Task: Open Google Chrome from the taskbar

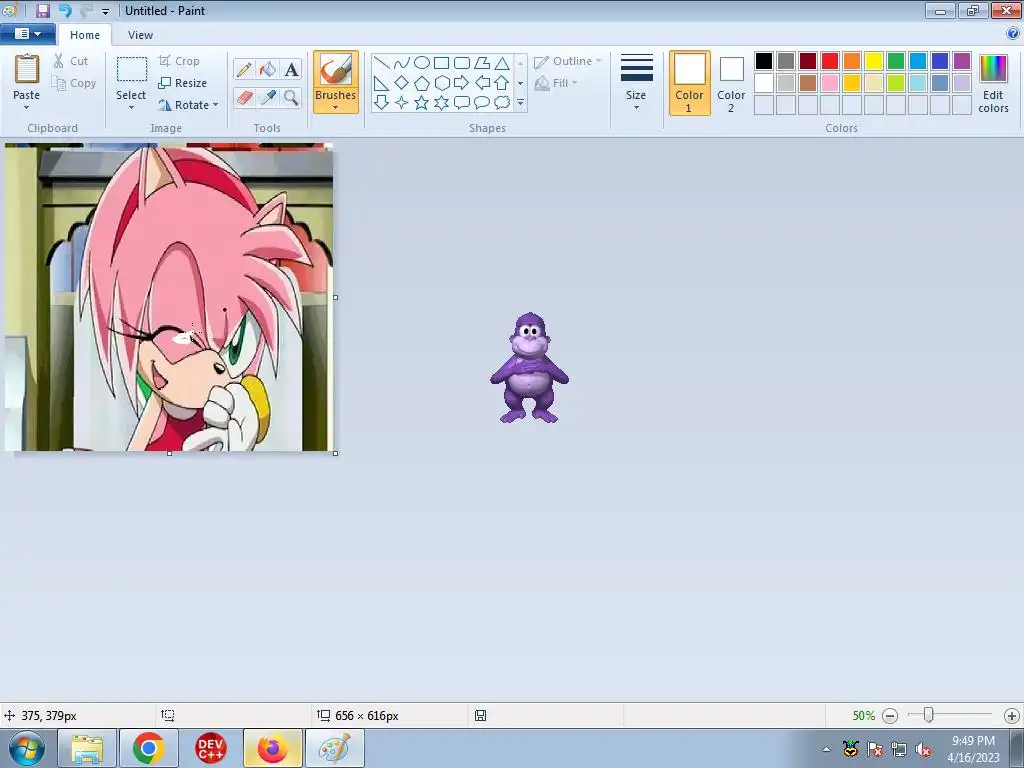Action: (148, 748)
